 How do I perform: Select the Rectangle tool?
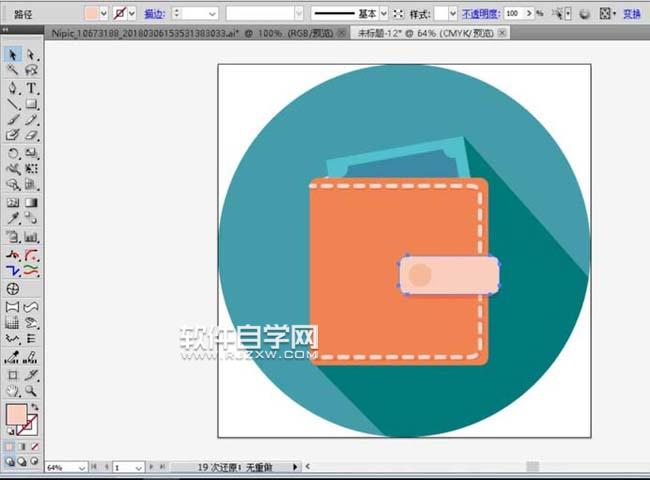point(31,104)
